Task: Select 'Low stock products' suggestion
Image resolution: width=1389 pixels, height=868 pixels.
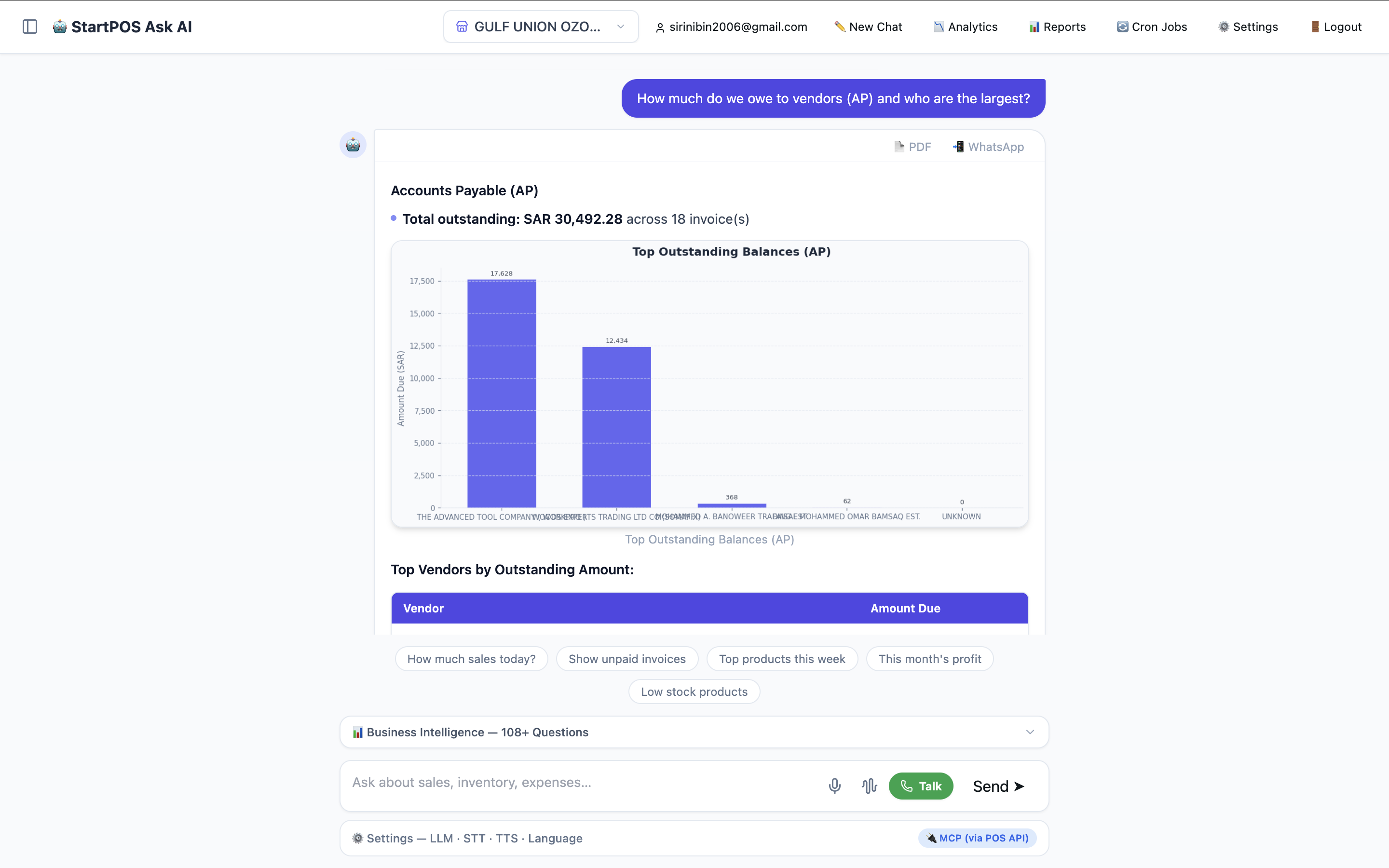Action: click(694, 692)
